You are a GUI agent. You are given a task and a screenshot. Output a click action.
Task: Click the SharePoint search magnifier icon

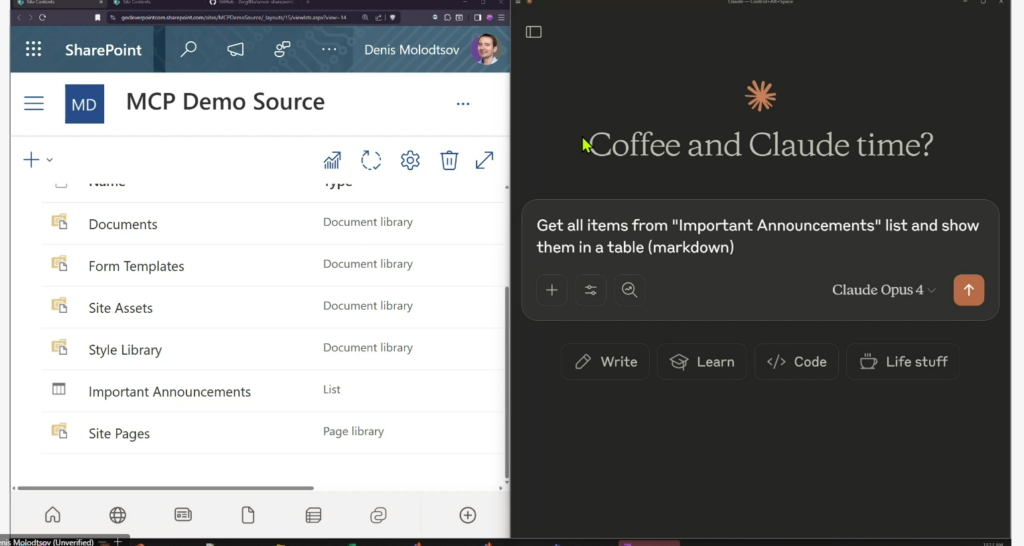click(x=189, y=49)
